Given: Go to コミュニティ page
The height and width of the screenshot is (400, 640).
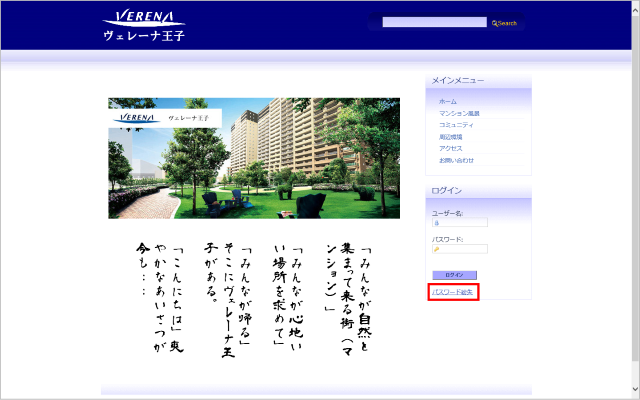Looking at the screenshot, I should coord(456,125).
